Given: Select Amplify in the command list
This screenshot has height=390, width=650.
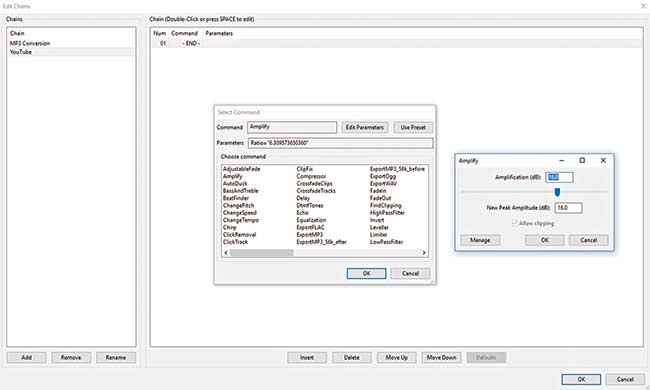Looking at the screenshot, I should click(x=233, y=176).
